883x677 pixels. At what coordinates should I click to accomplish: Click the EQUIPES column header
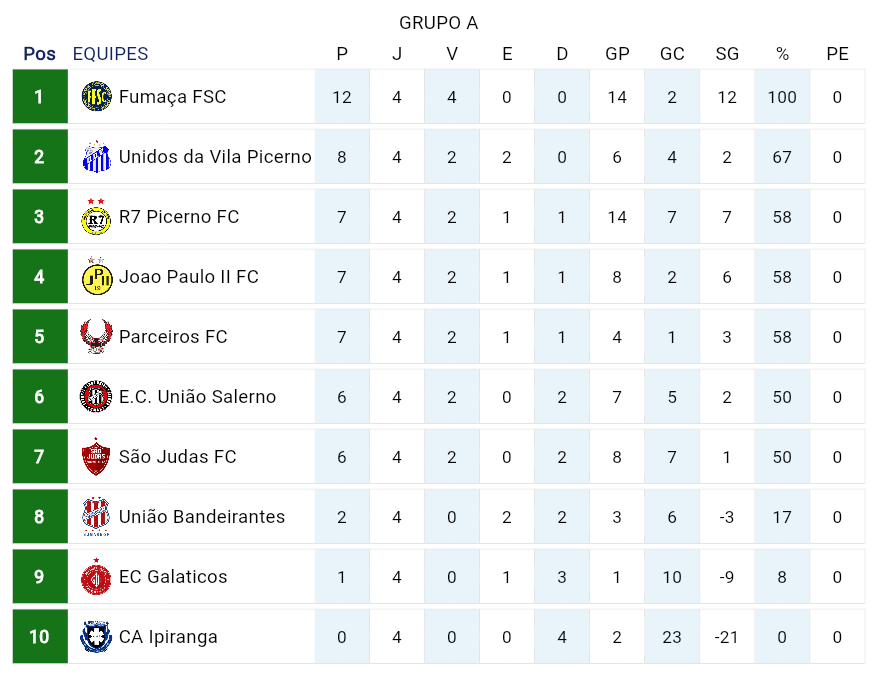click(x=110, y=54)
